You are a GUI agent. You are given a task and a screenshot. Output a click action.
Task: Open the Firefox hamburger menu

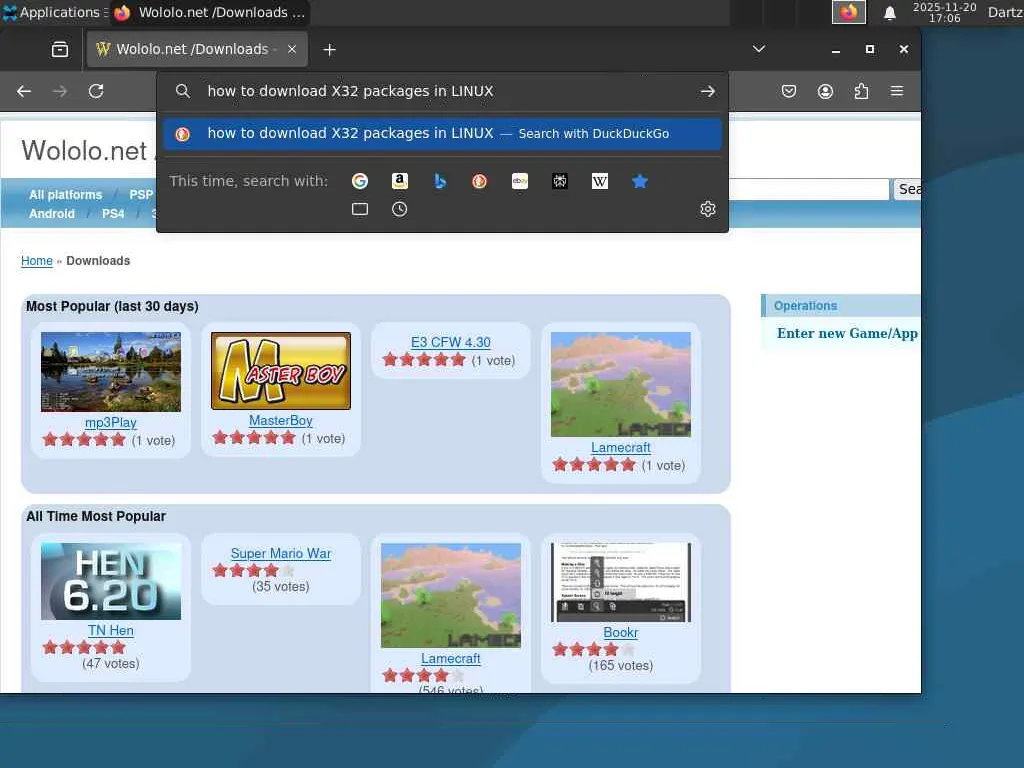pyautogui.click(x=897, y=91)
